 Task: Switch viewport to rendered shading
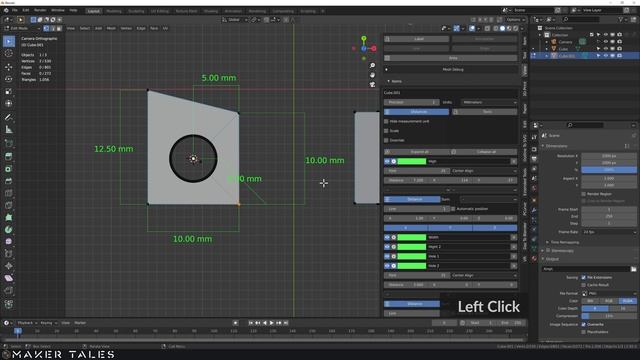pos(516,29)
